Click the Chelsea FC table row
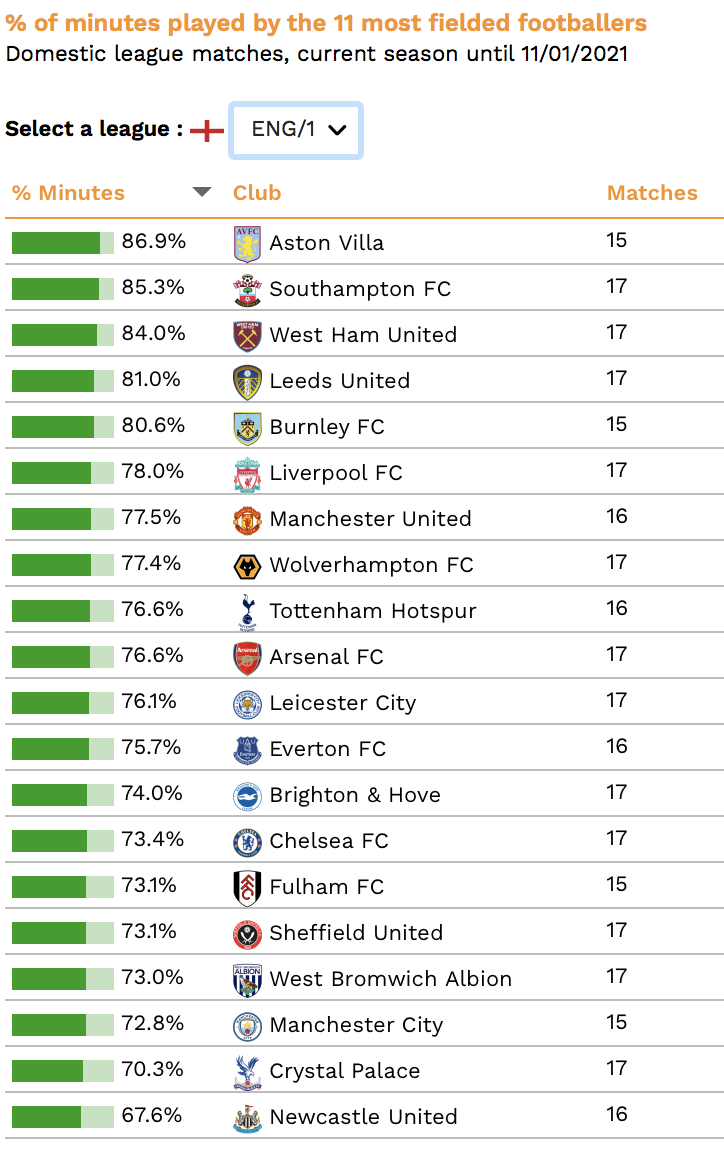Screen dimensions: 724x1154 point(364,840)
